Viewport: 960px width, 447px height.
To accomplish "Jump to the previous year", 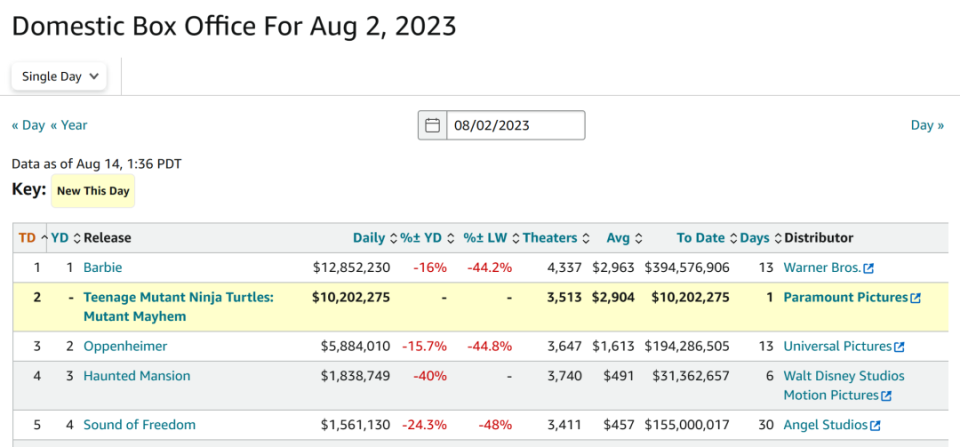I will (69, 125).
